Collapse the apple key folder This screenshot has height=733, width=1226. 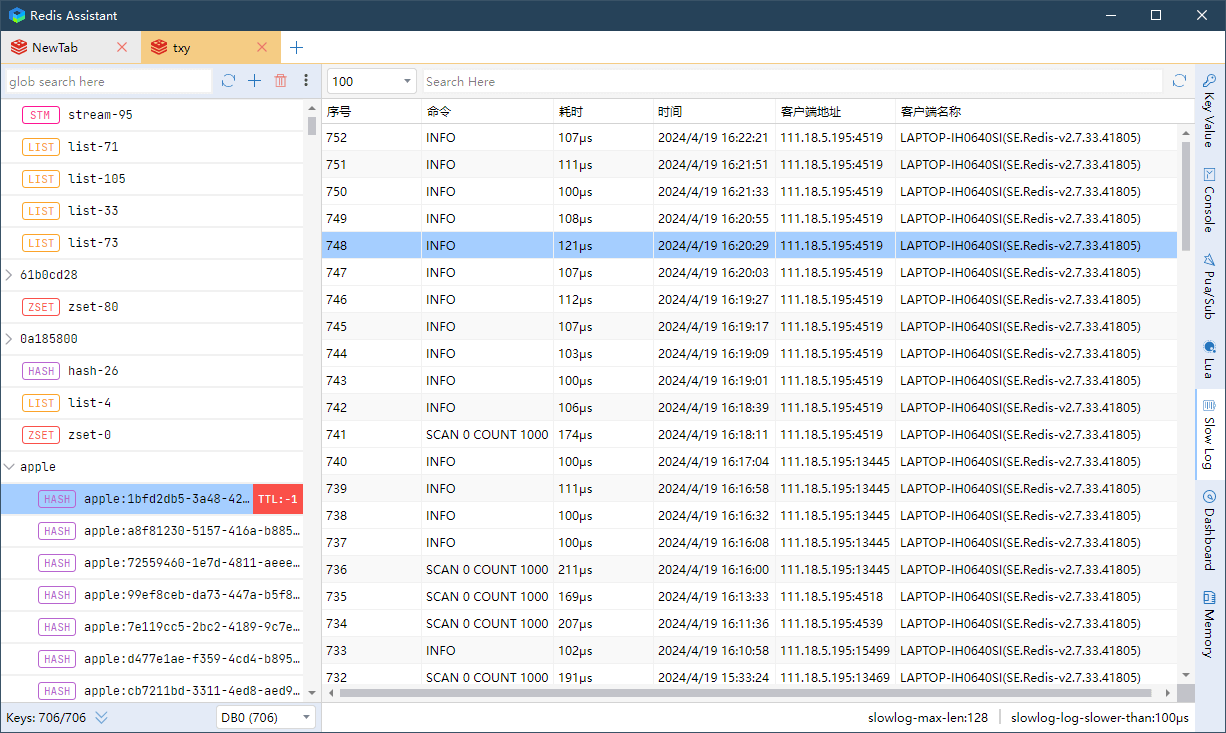point(10,467)
